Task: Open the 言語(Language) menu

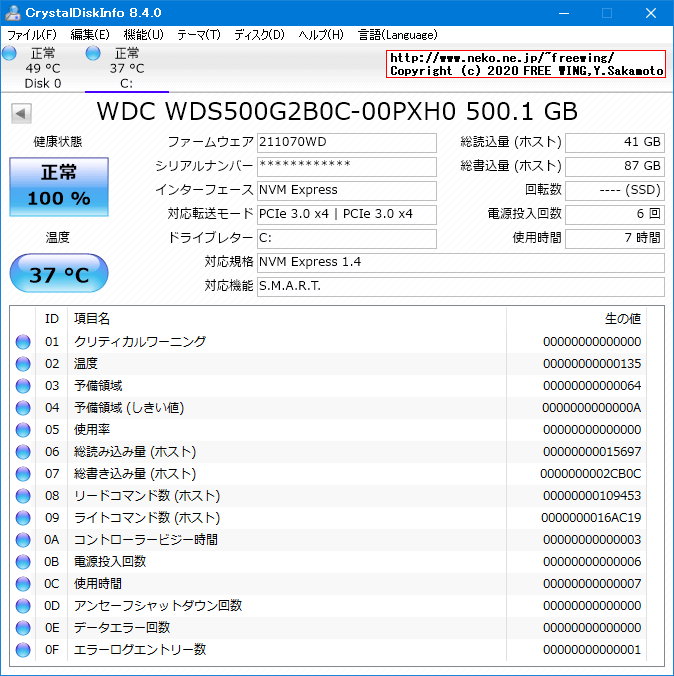Action: 398,35
